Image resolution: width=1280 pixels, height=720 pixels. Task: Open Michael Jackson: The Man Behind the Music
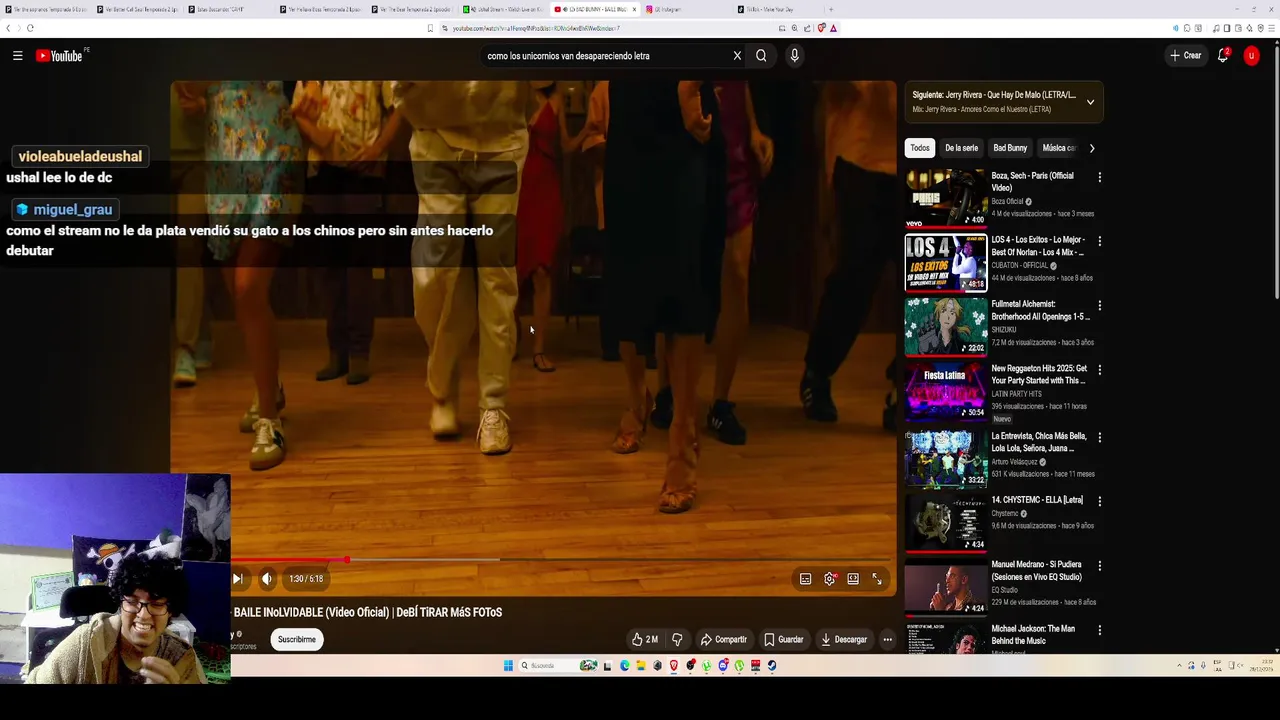pyautogui.click(x=1033, y=635)
